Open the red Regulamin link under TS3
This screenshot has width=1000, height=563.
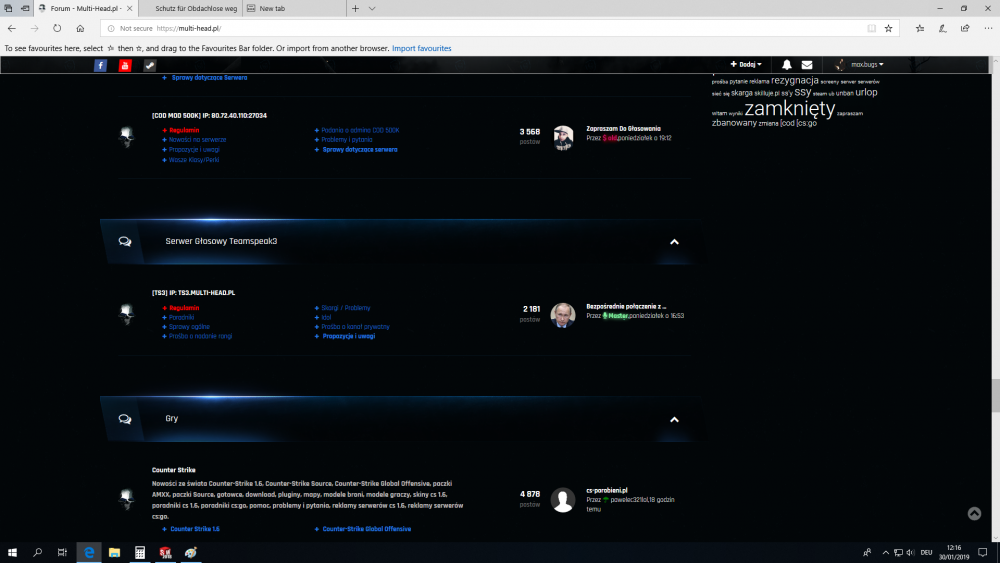click(184, 308)
